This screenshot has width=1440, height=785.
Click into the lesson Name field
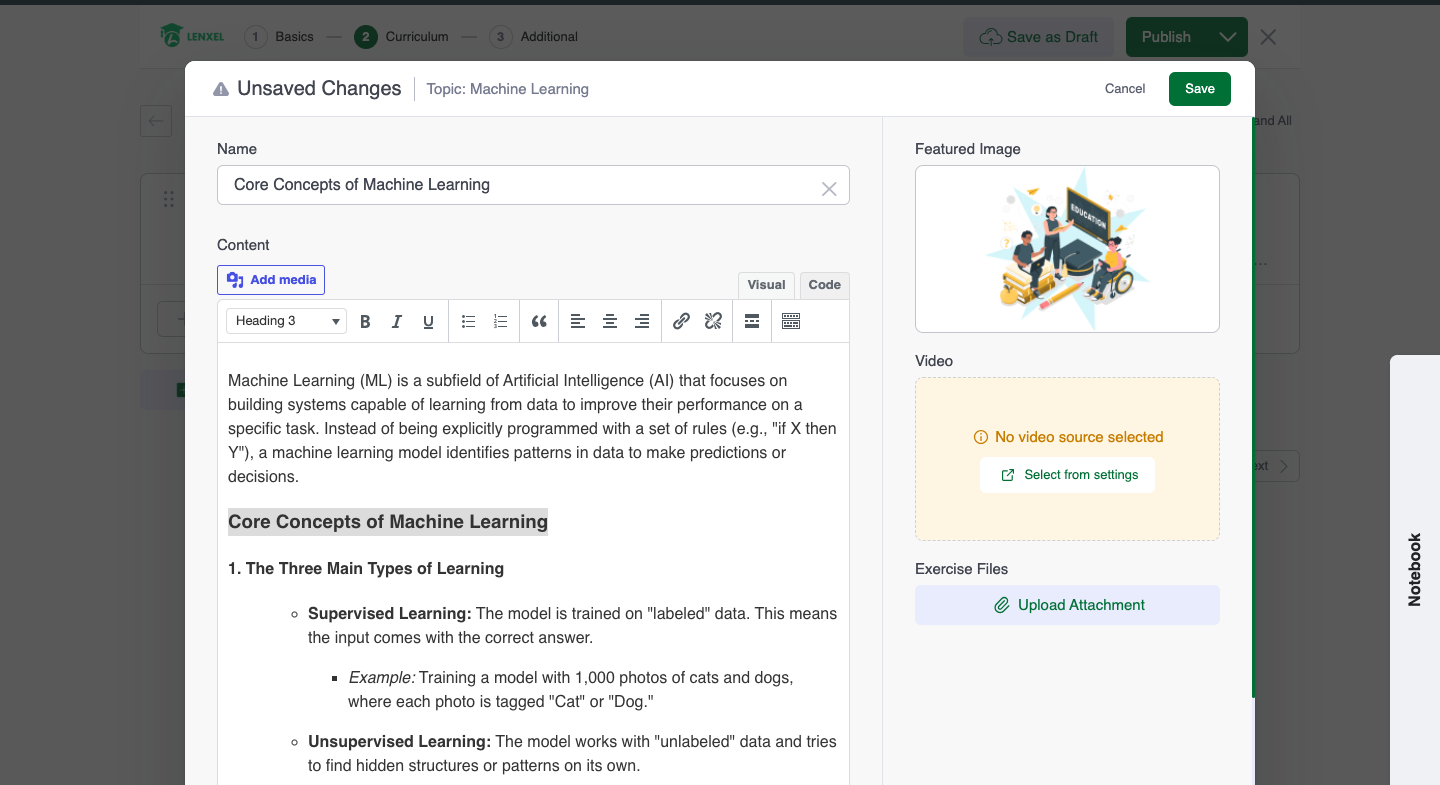[533, 185]
